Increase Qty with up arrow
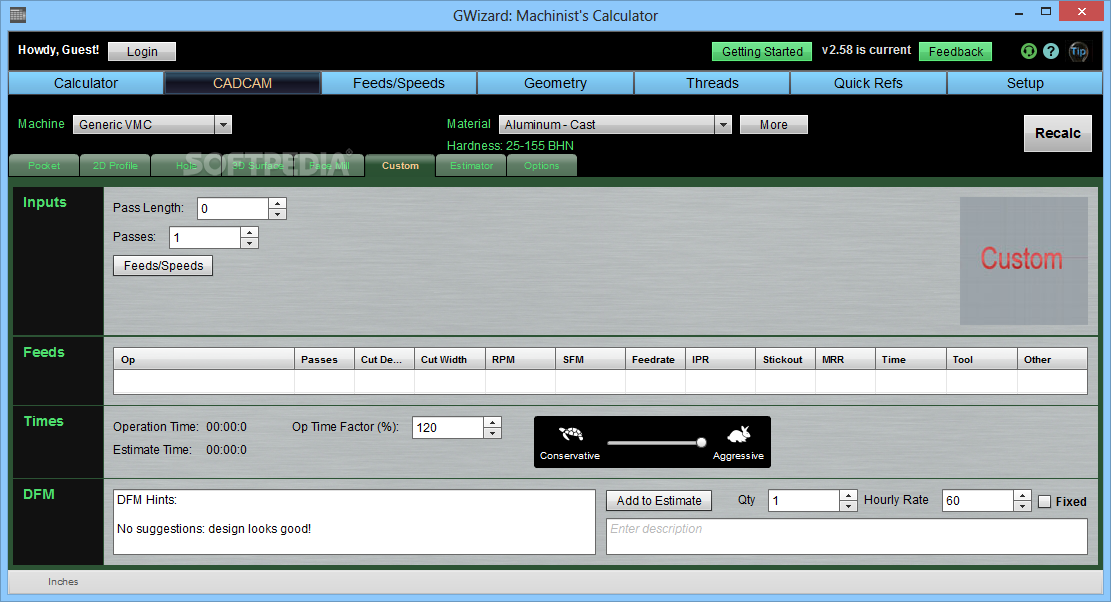 (x=848, y=496)
